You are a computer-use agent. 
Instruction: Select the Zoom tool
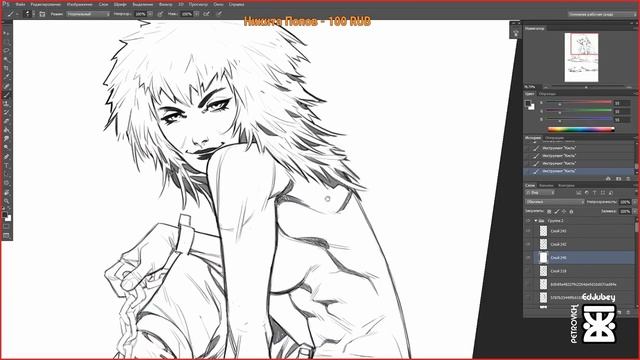[x=6, y=201]
